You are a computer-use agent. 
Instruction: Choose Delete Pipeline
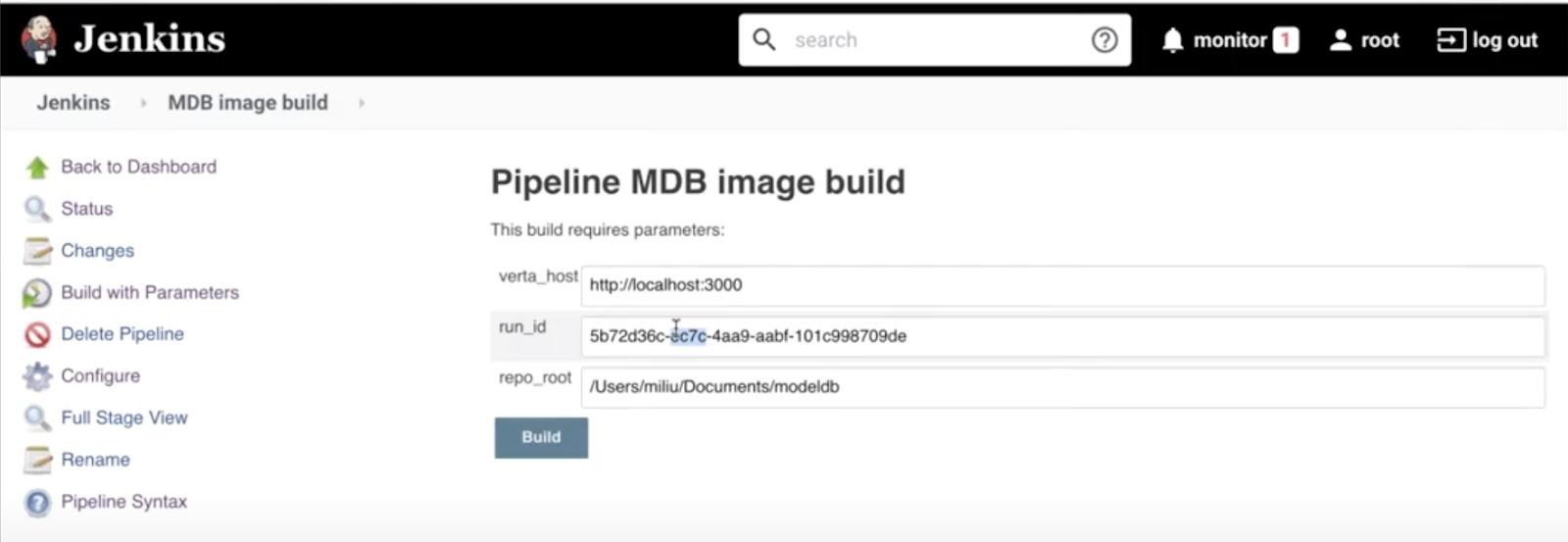(x=122, y=334)
